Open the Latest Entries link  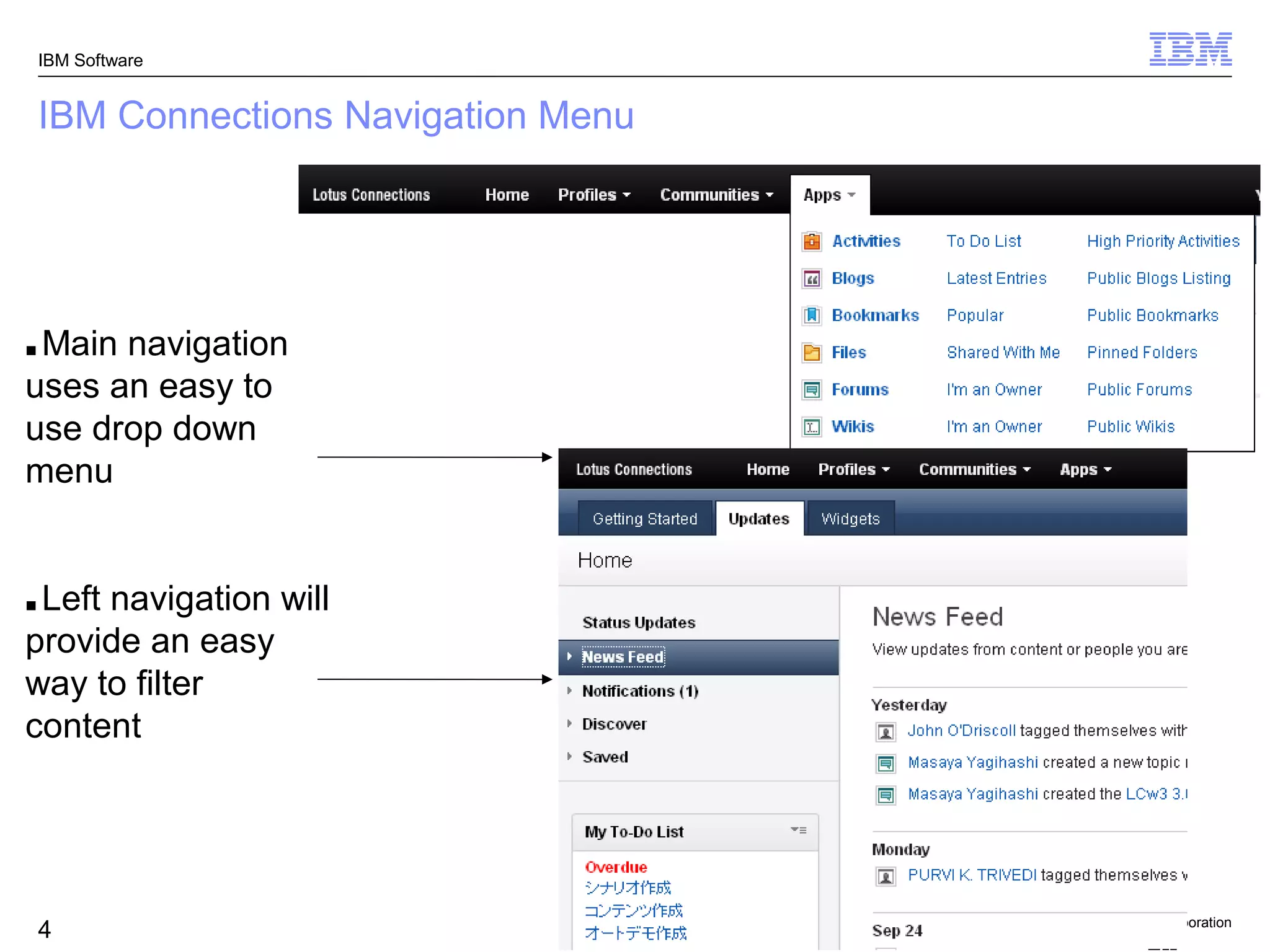(x=997, y=278)
